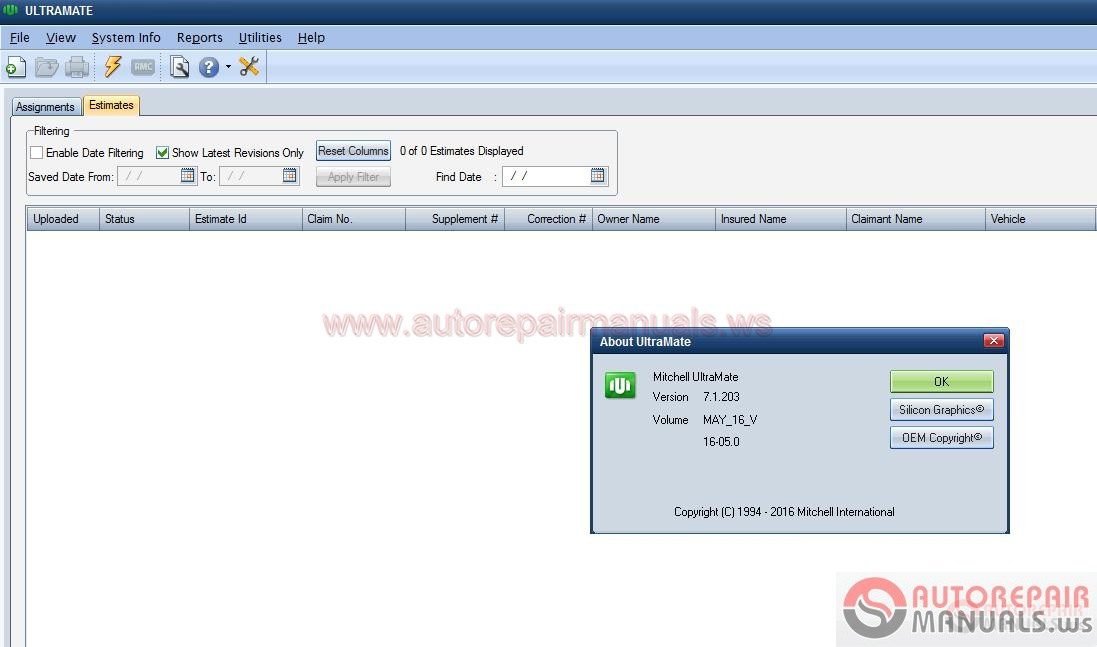Click the UltraMate logo in the About dialog

pyautogui.click(x=620, y=385)
